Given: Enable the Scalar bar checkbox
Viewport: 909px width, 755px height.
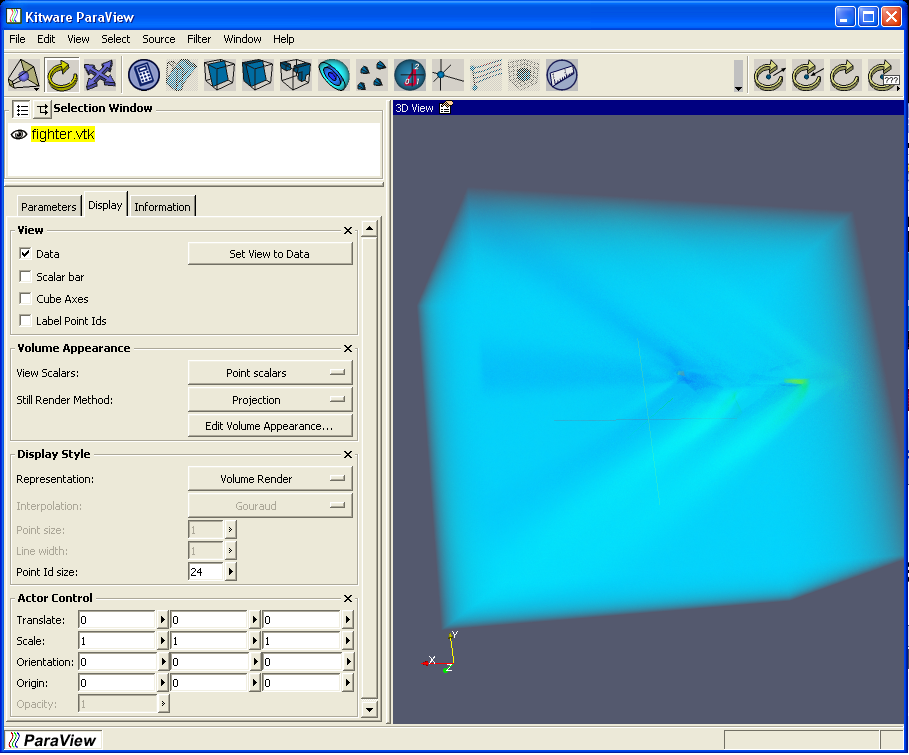Looking at the screenshot, I should coord(25,276).
